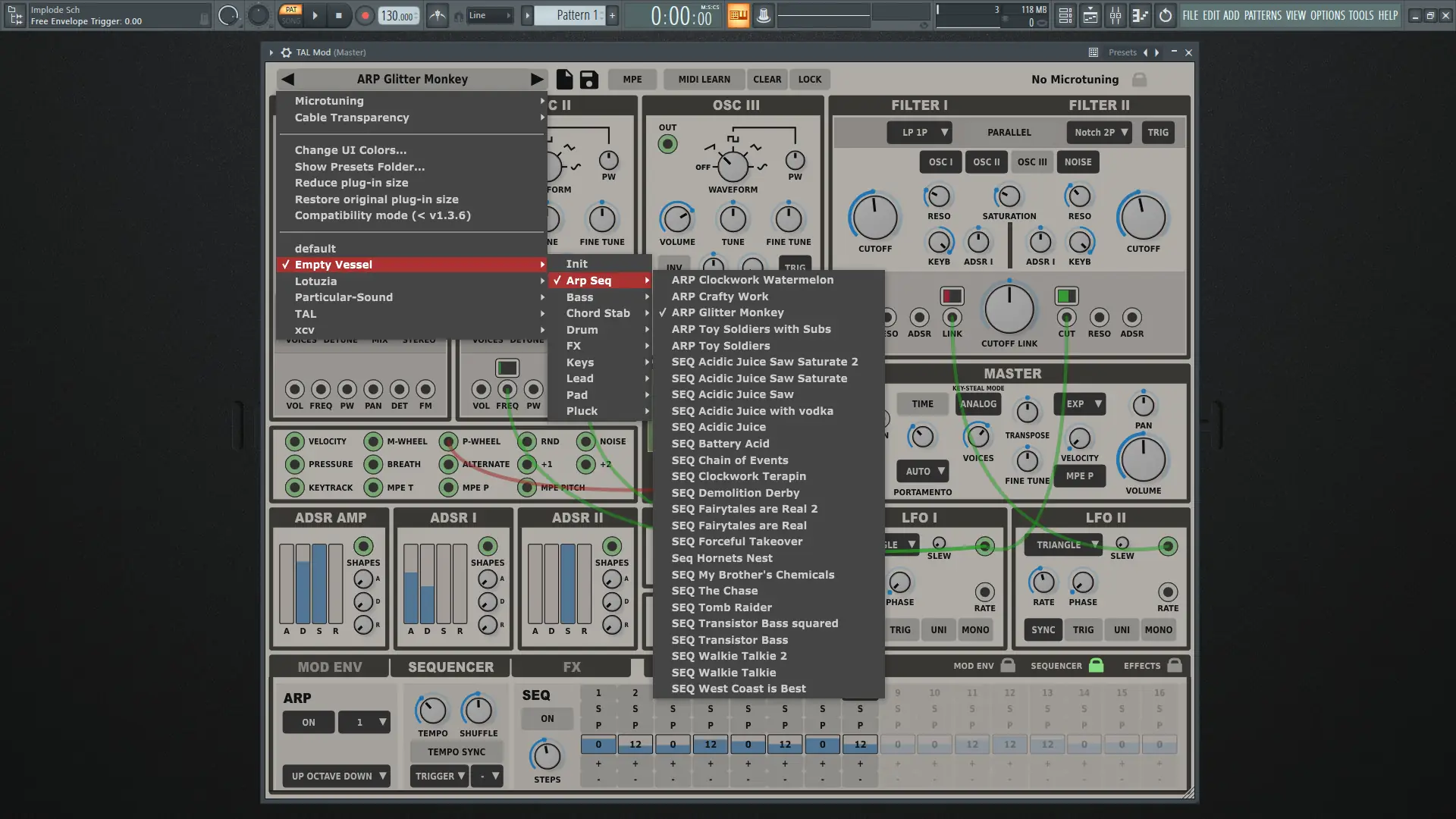
Task: Click the sequencer lock icon
Action: click(1096, 665)
